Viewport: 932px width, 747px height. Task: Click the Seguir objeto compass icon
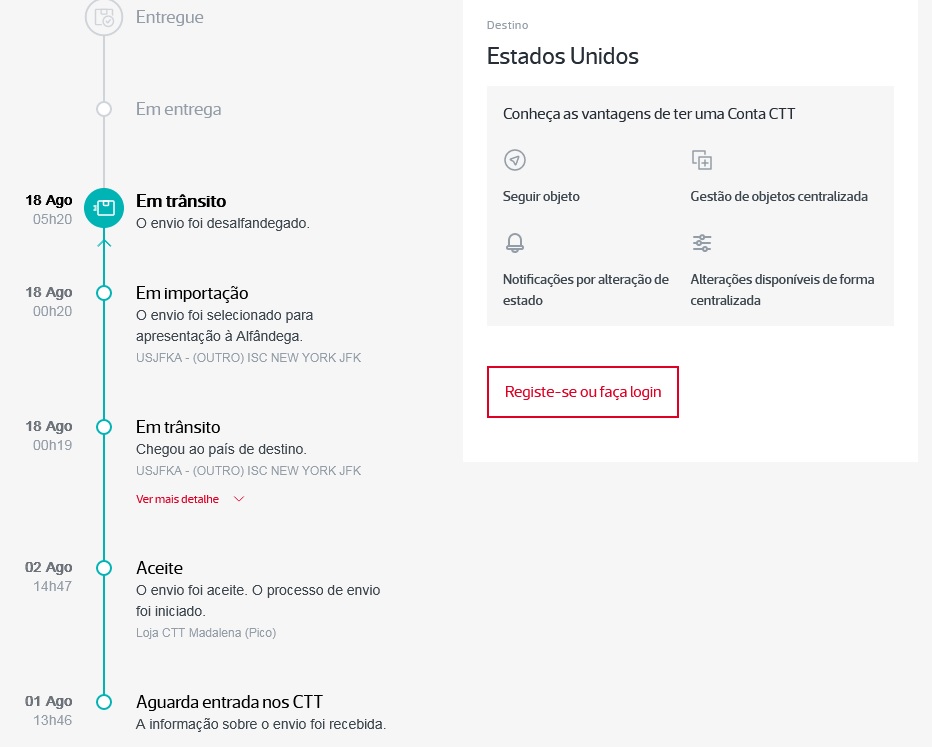(x=515, y=160)
